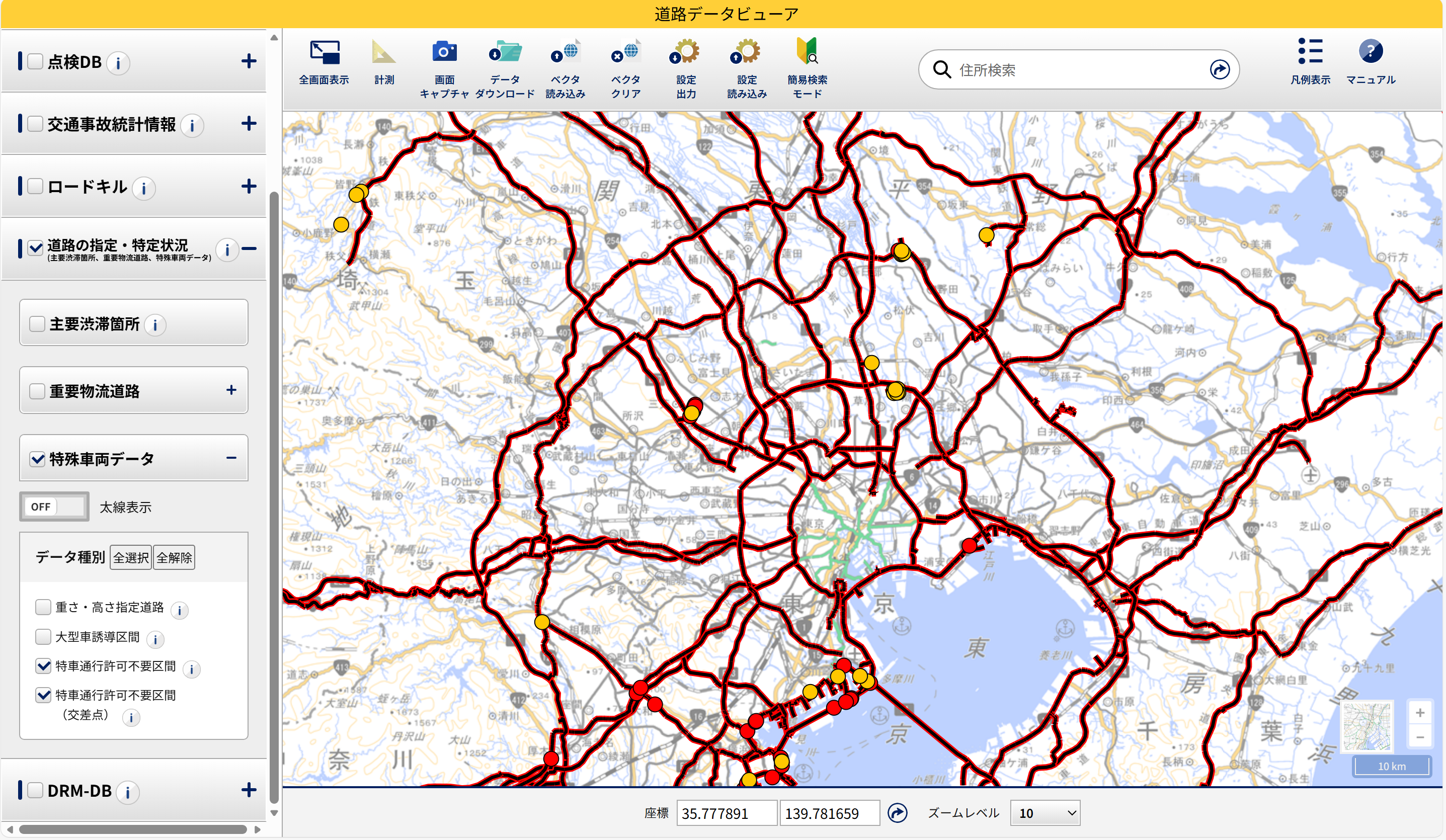The width and height of the screenshot is (1446, 840).
Task: Activate 簡易検索モード icon
Action: point(807,52)
